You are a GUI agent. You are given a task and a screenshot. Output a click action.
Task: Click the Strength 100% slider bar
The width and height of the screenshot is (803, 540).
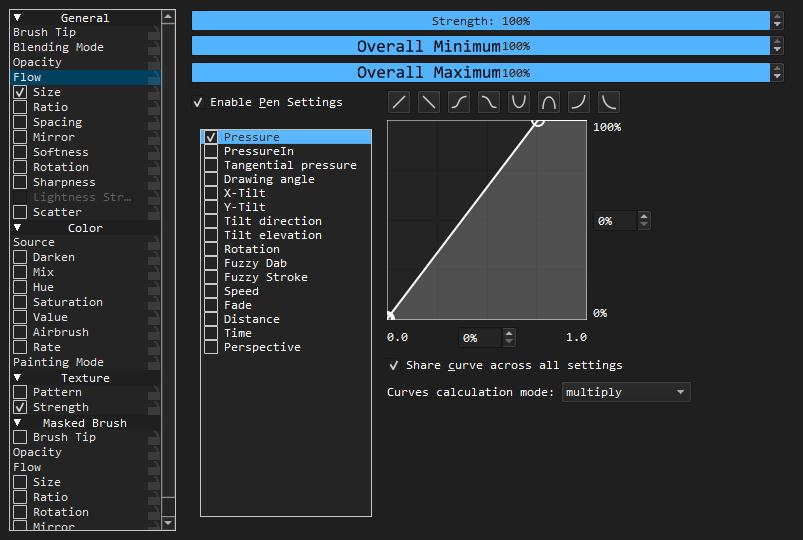pos(480,21)
